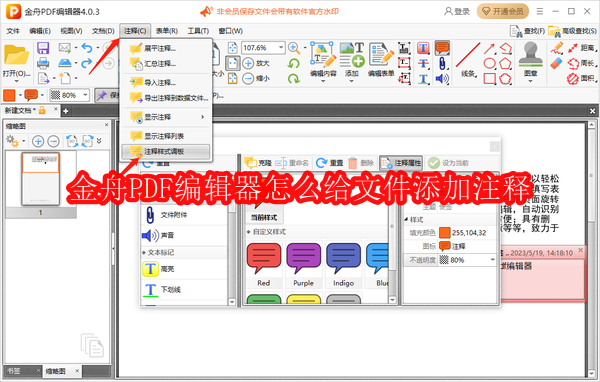This screenshot has height=382, width=600.
Task: Redo the last undone action
Action: (86, 63)
